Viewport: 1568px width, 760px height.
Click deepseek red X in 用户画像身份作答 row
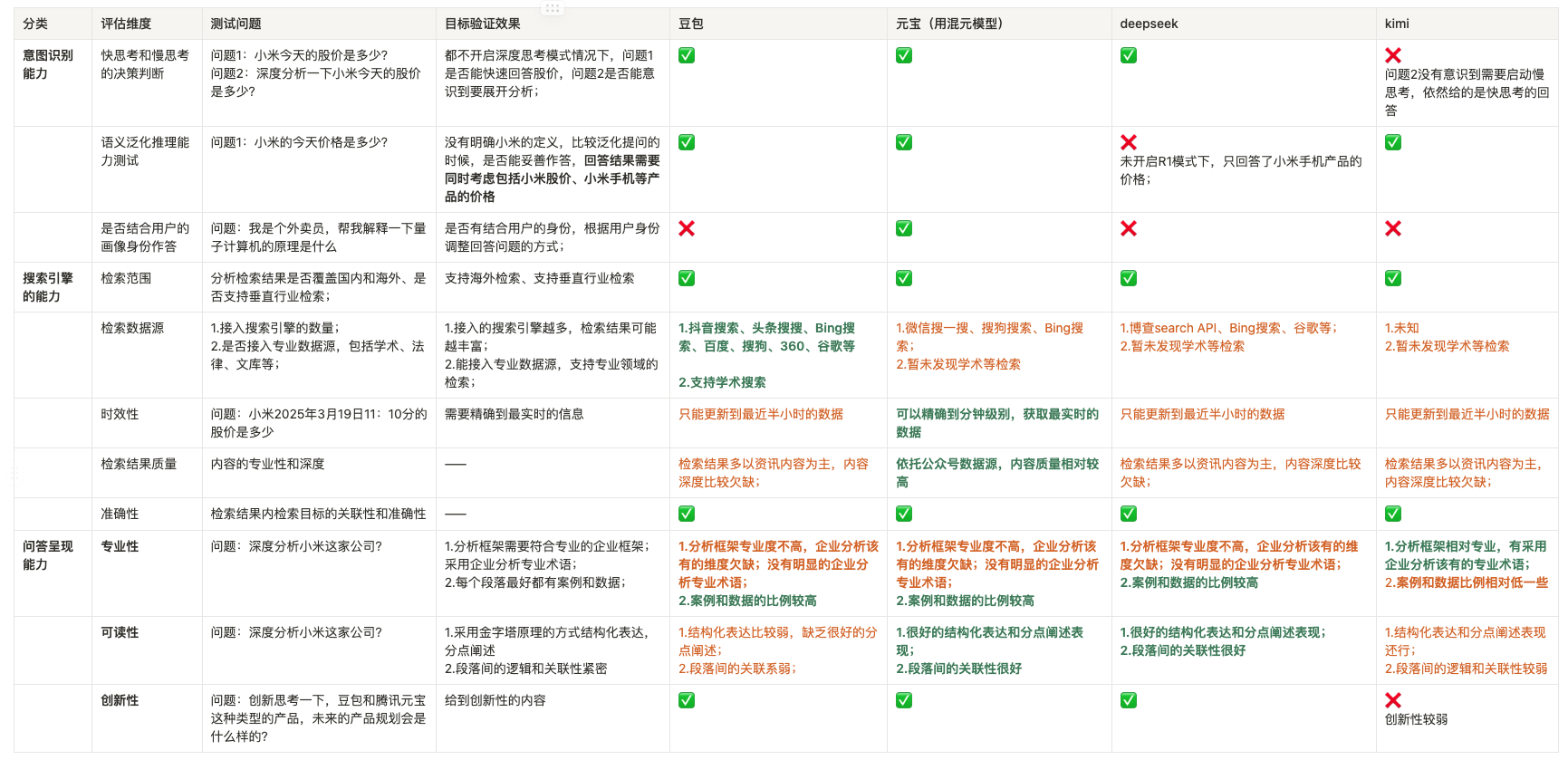click(1129, 228)
